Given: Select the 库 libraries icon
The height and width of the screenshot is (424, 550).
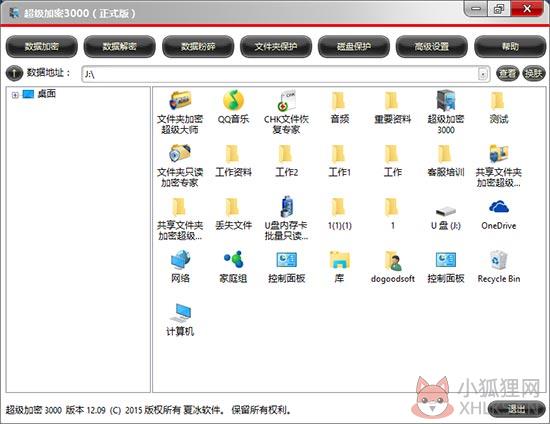Looking at the screenshot, I should pos(339,267).
